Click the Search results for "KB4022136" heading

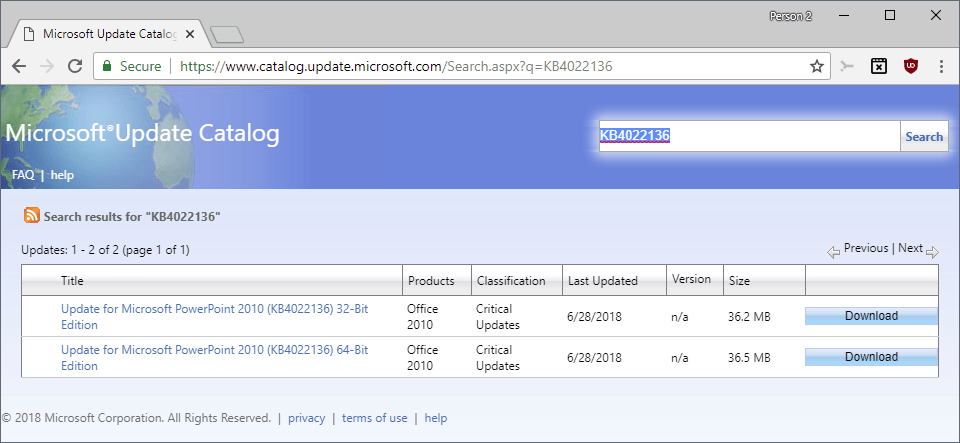(x=132, y=216)
